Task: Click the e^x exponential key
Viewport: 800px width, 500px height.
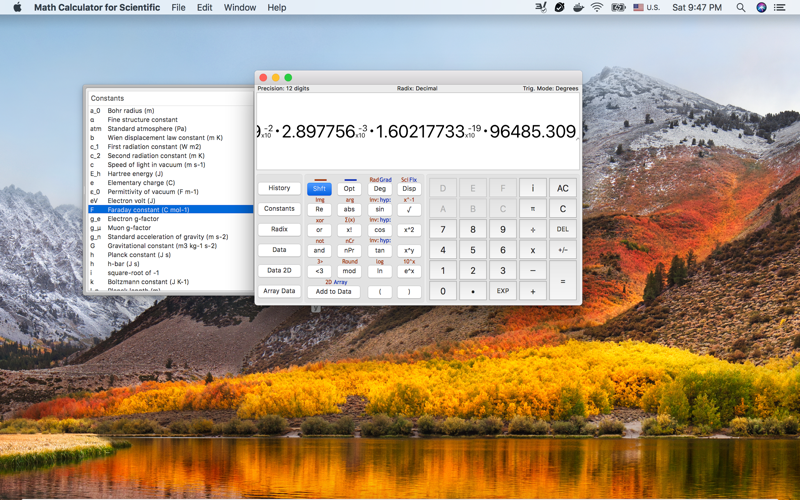Action: (x=409, y=271)
